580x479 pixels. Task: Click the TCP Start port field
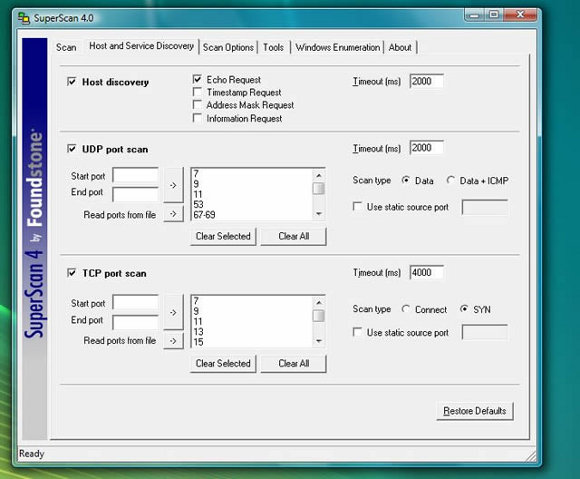tap(136, 302)
